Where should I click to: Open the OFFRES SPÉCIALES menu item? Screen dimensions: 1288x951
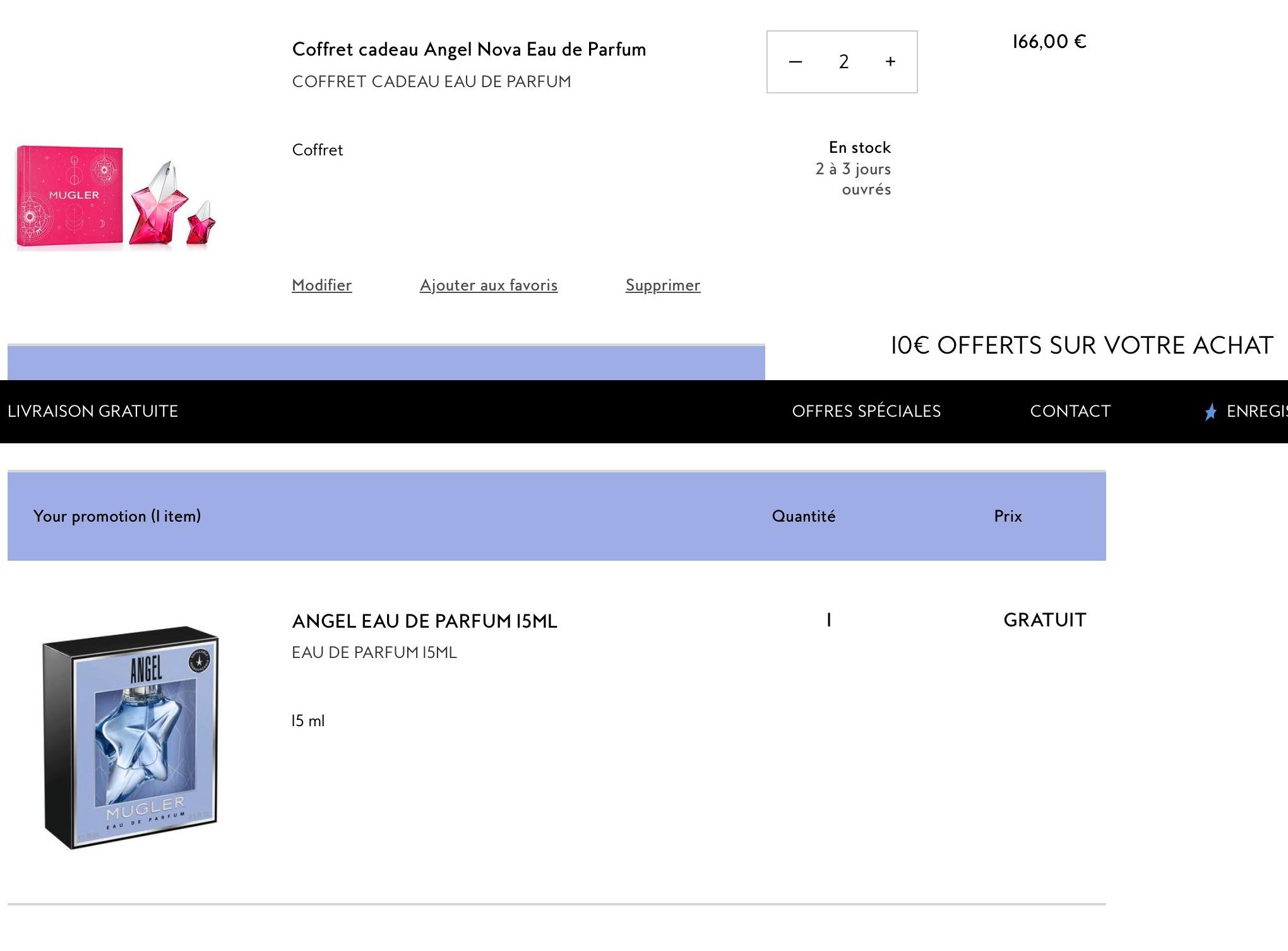(866, 412)
